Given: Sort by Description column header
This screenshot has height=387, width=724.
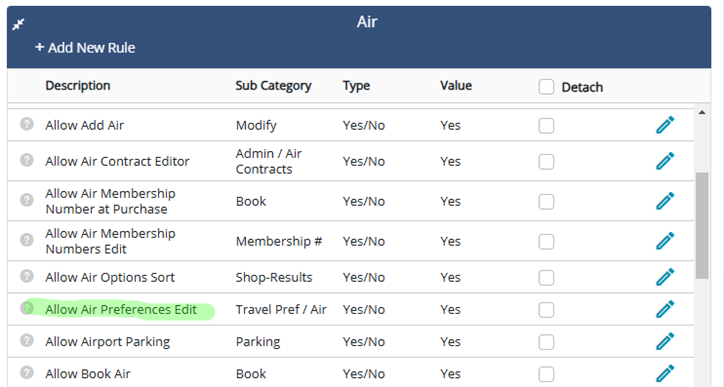Looking at the screenshot, I should coord(78,85).
